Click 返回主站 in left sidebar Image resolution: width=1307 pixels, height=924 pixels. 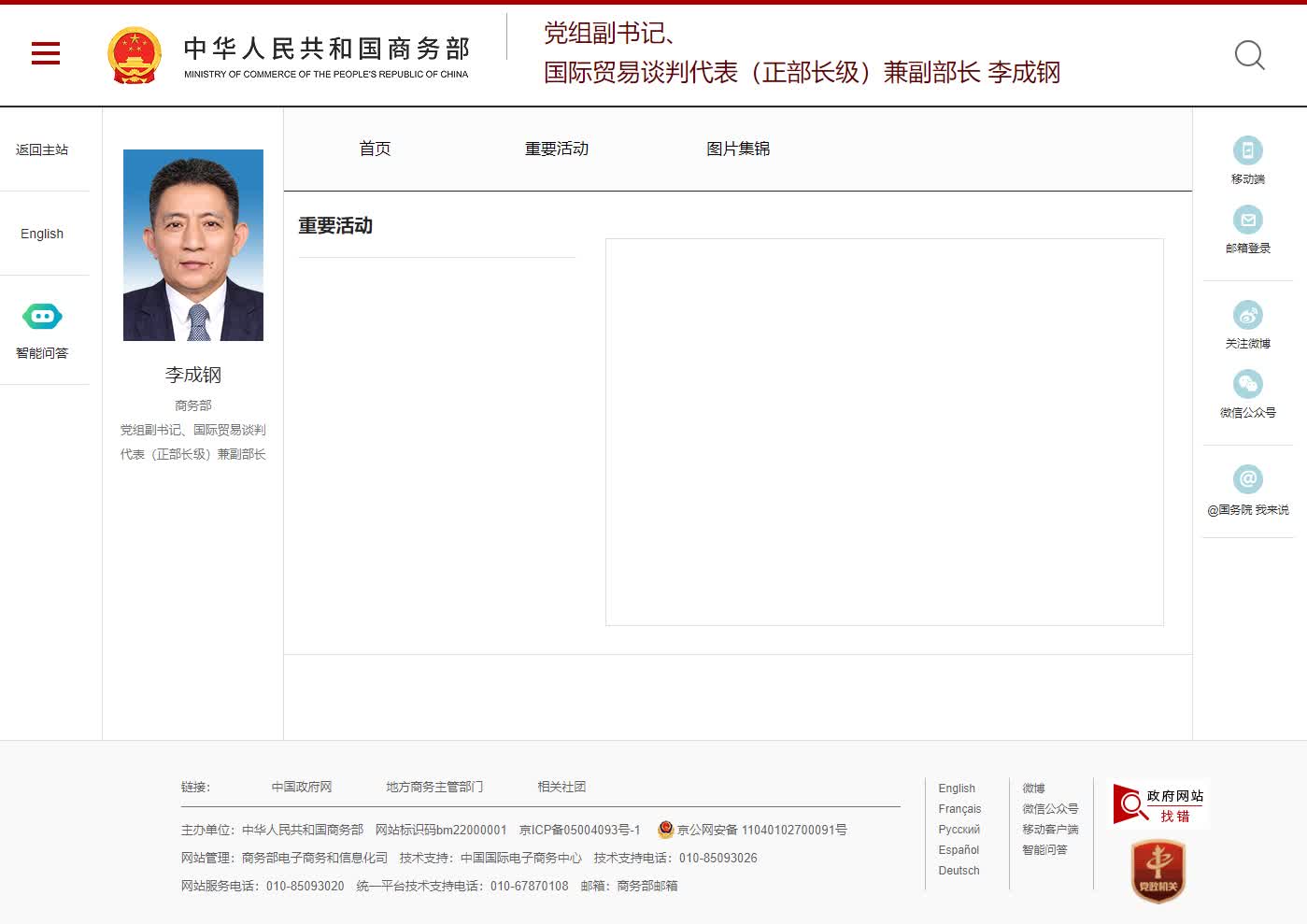(x=42, y=150)
